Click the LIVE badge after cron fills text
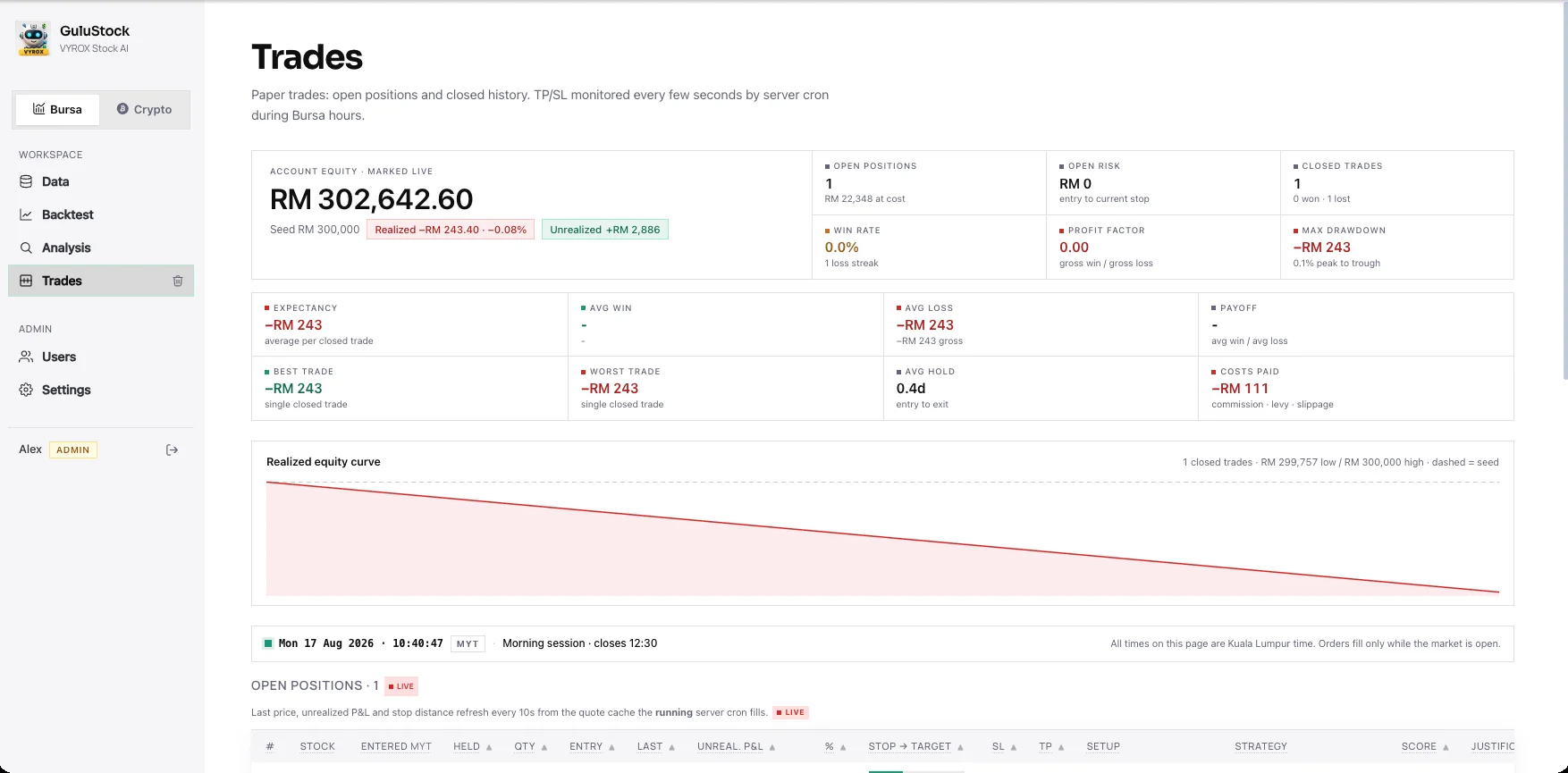Screen dimensions: 1568x773 [791, 712]
